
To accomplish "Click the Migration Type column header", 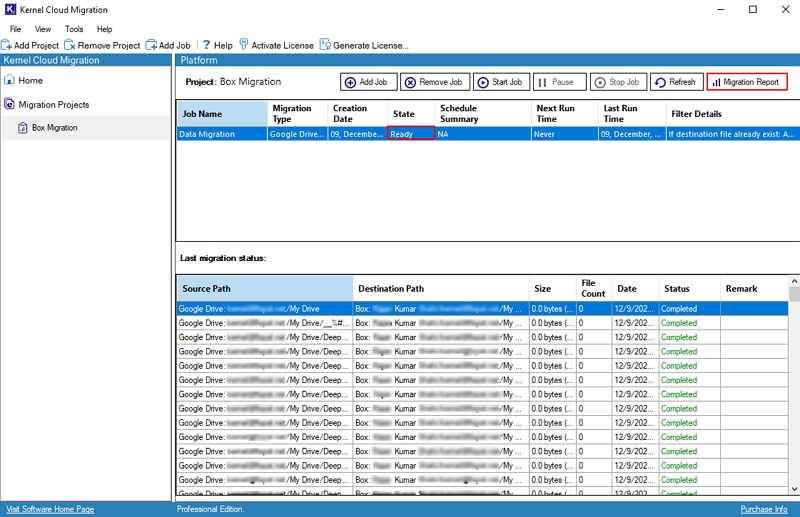I will pyautogui.click(x=297, y=113).
